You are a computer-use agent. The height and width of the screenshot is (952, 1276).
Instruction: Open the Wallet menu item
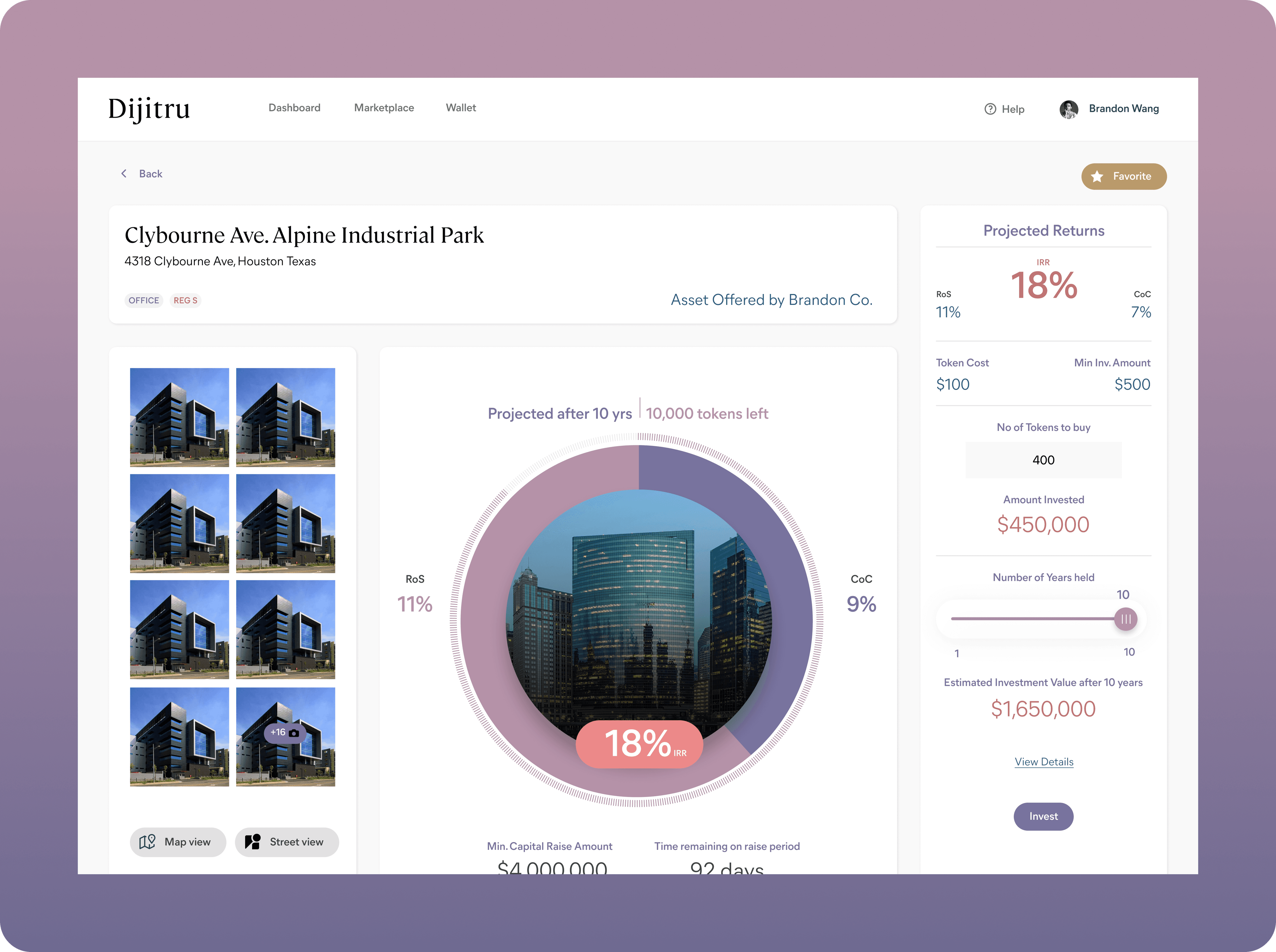(x=460, y=108)
